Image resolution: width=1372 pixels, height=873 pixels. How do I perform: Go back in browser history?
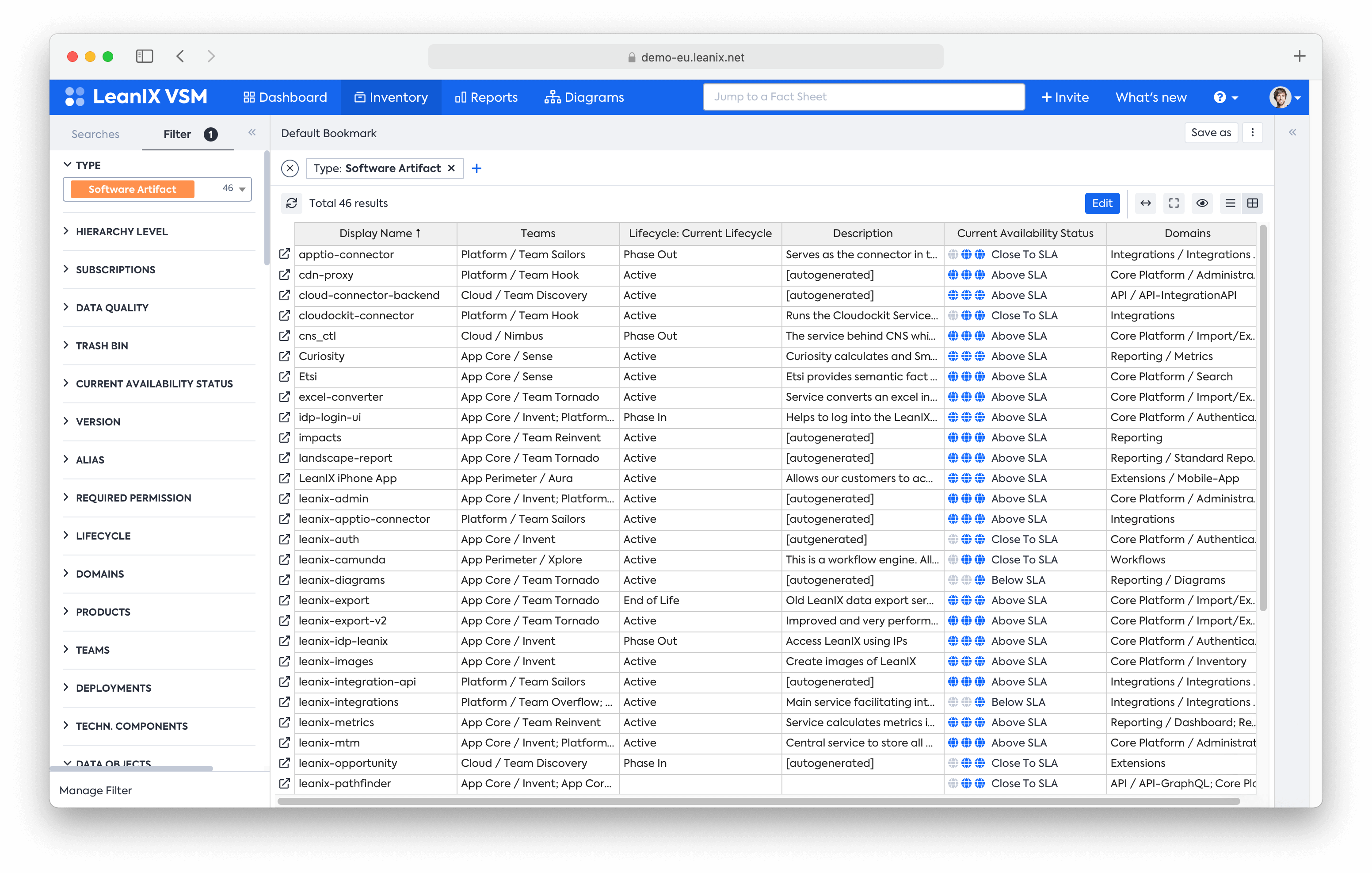[181, 57]
